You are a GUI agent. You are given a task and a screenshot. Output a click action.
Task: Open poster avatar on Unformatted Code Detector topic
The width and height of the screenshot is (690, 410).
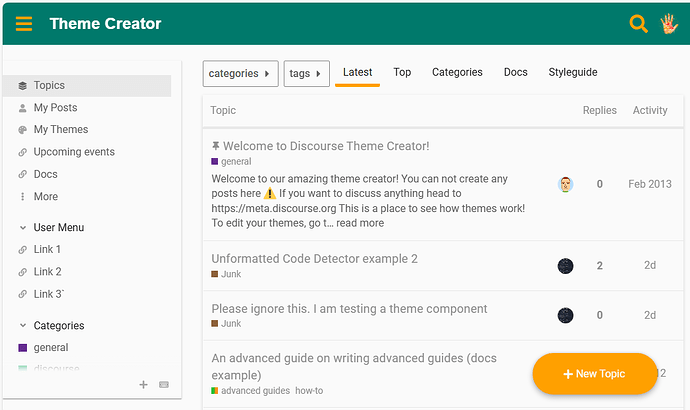pos(565,266)
